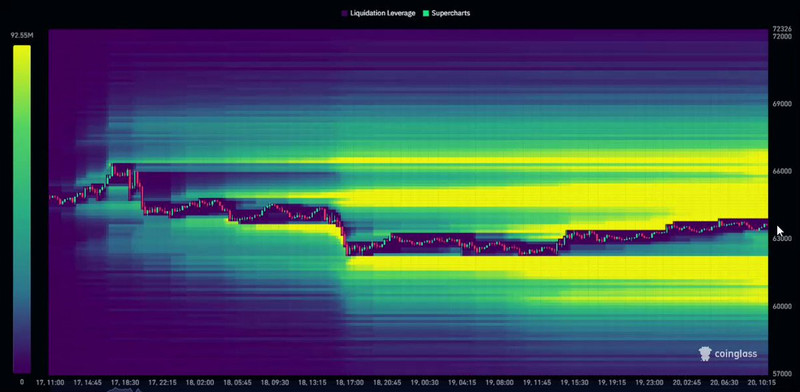Click the 20, 06:30 time label
Image resolution: width=800 pixels, height=392 pixels.
coord(724,382)
